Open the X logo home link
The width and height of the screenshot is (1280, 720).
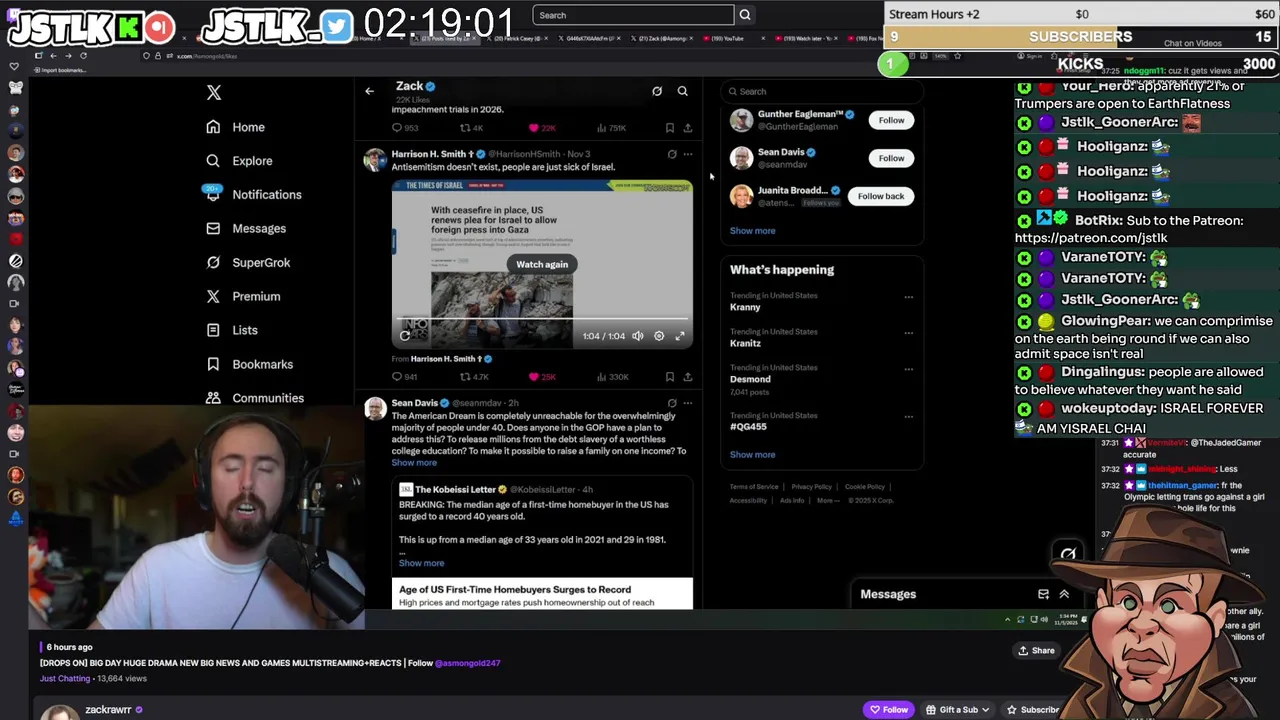(x=213, y=92)
